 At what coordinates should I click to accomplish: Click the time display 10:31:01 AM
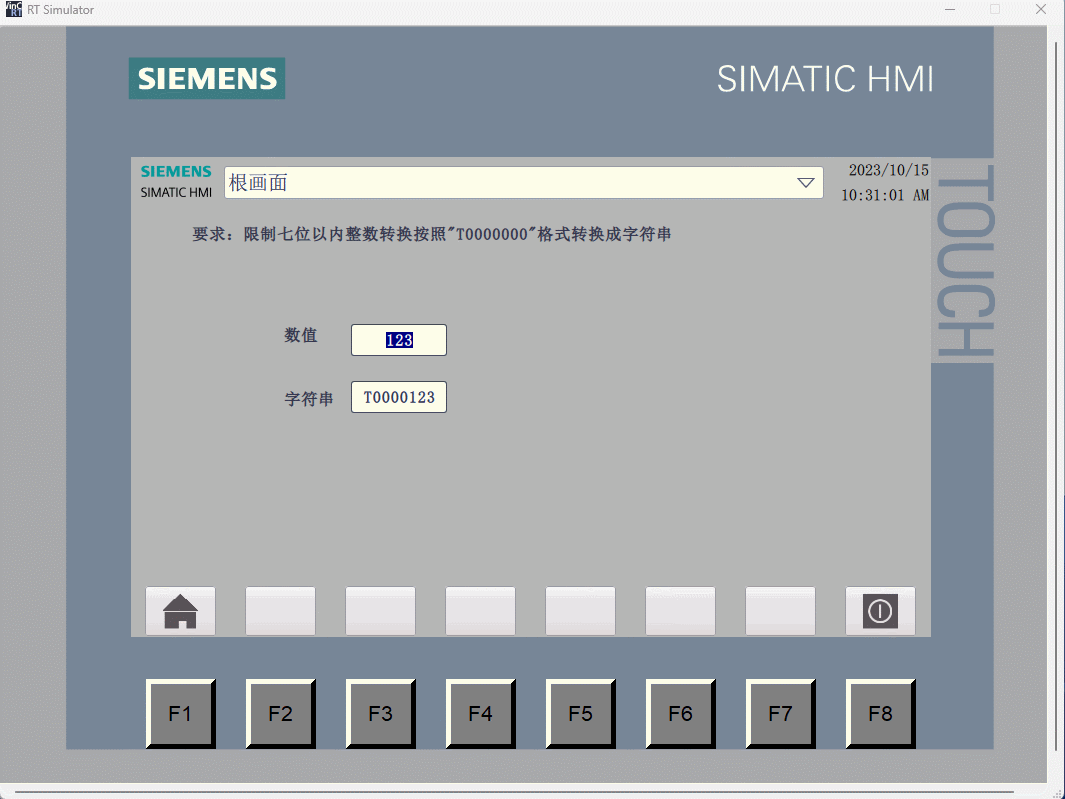pos(889,195)
